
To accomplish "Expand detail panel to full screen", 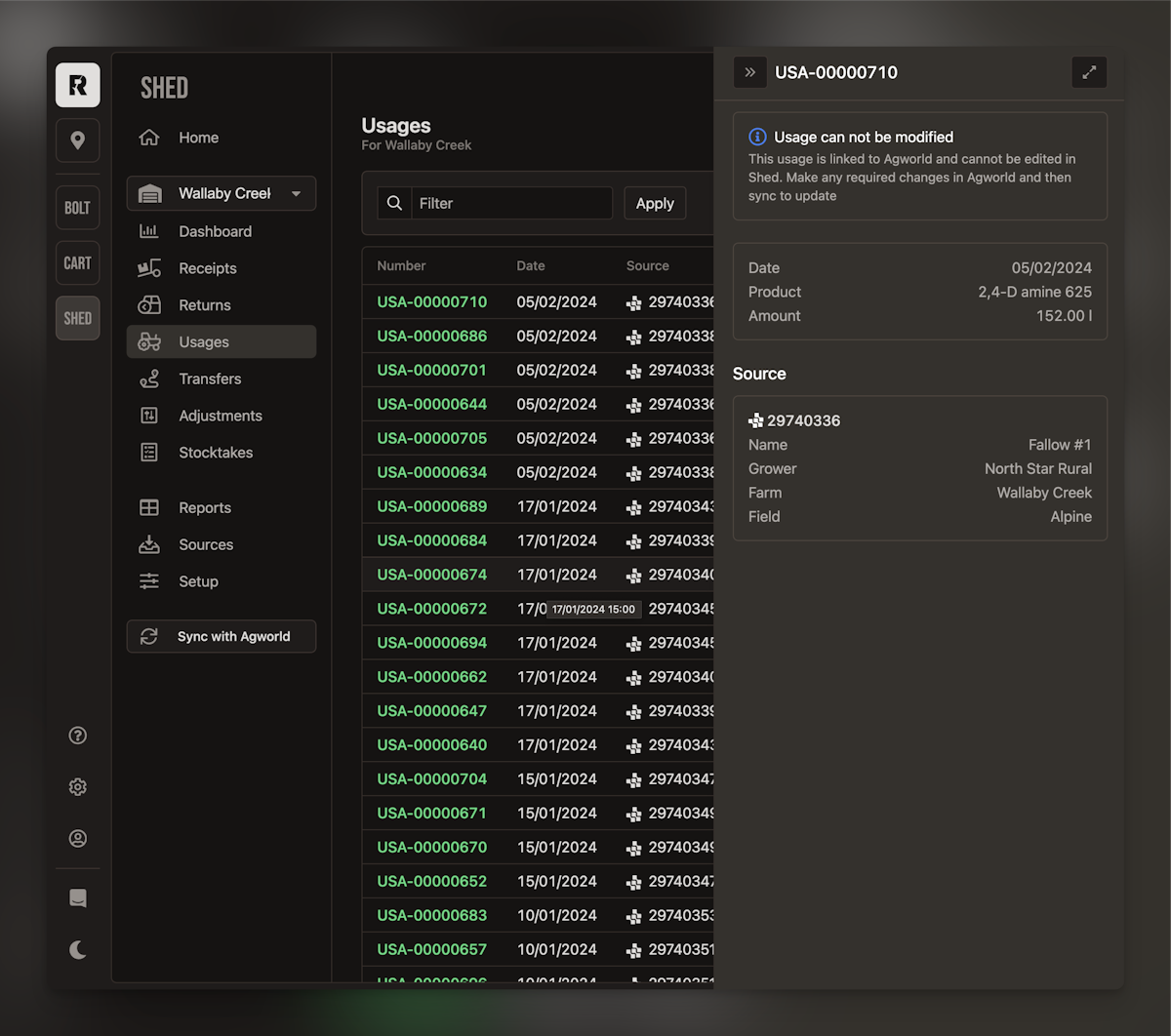I will coord(1089,72).
